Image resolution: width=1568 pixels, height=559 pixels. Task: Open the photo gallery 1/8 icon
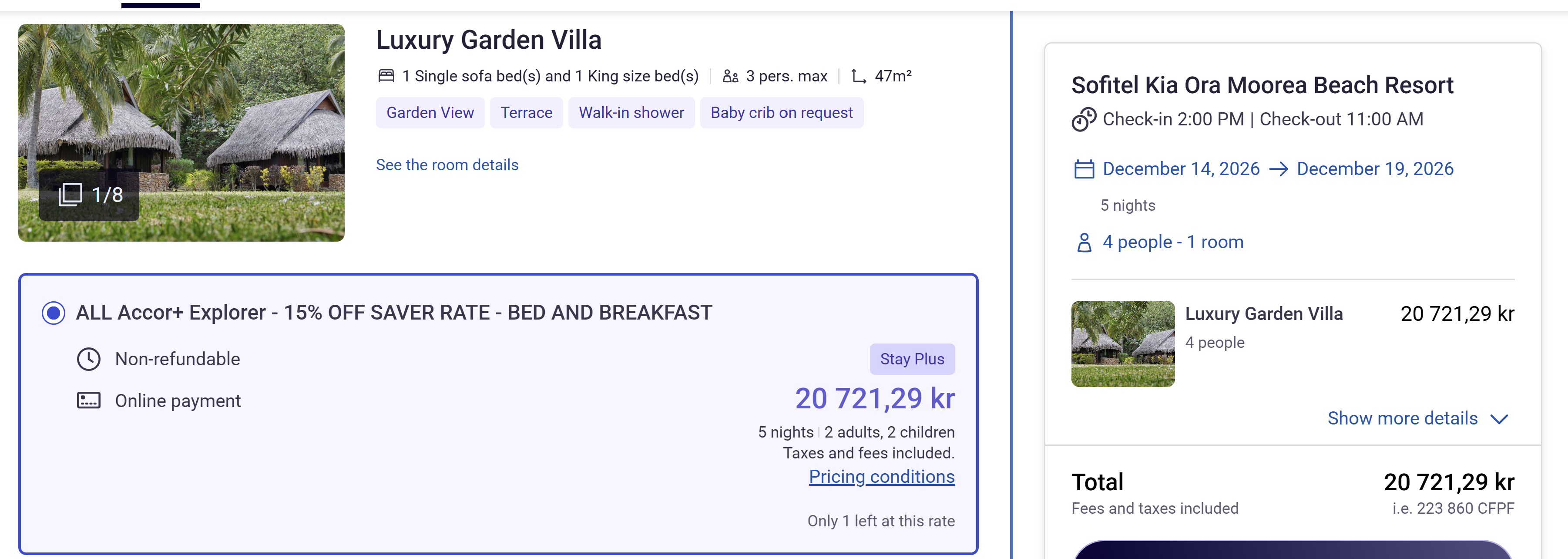(x=71, y=195)
